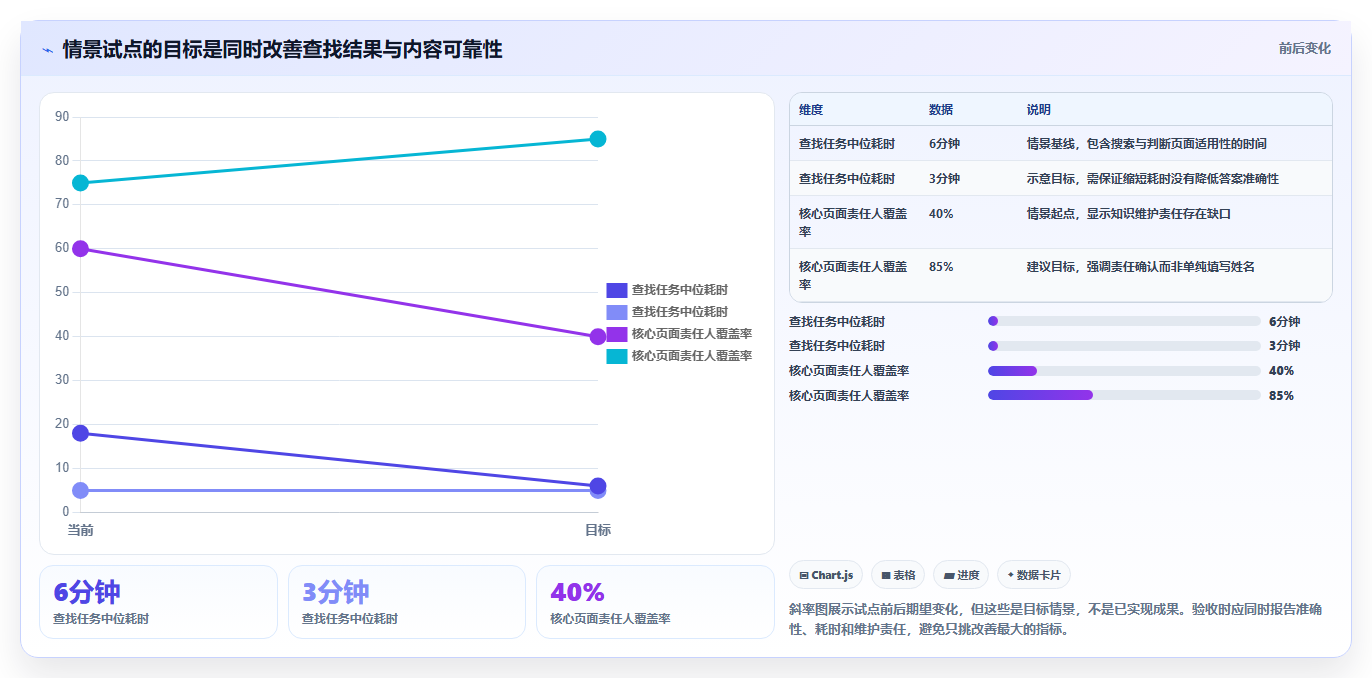
Task: Click the 进度 chip
Action: [961, 575]
